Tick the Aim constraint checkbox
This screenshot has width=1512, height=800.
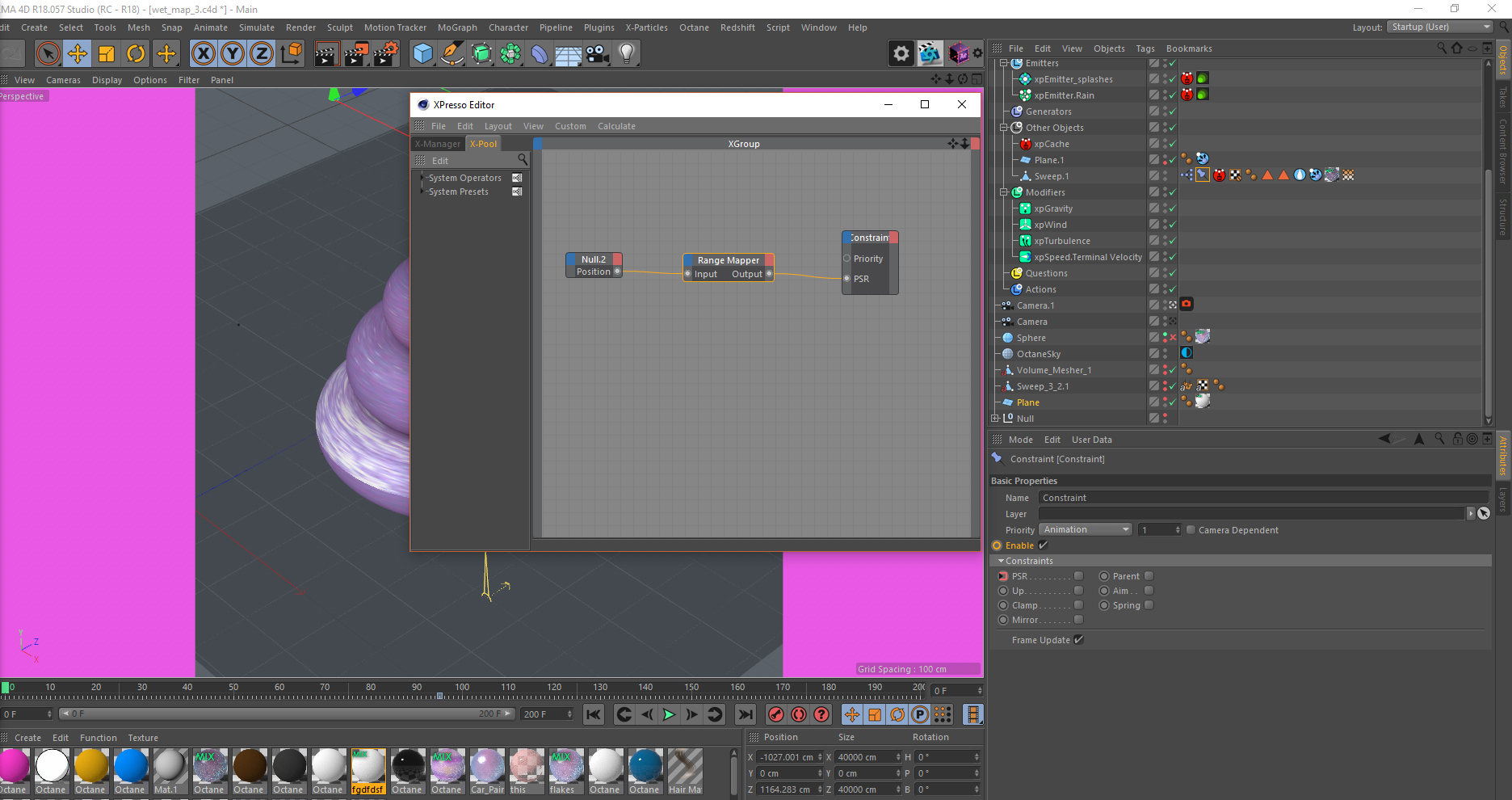point(1149,591)
